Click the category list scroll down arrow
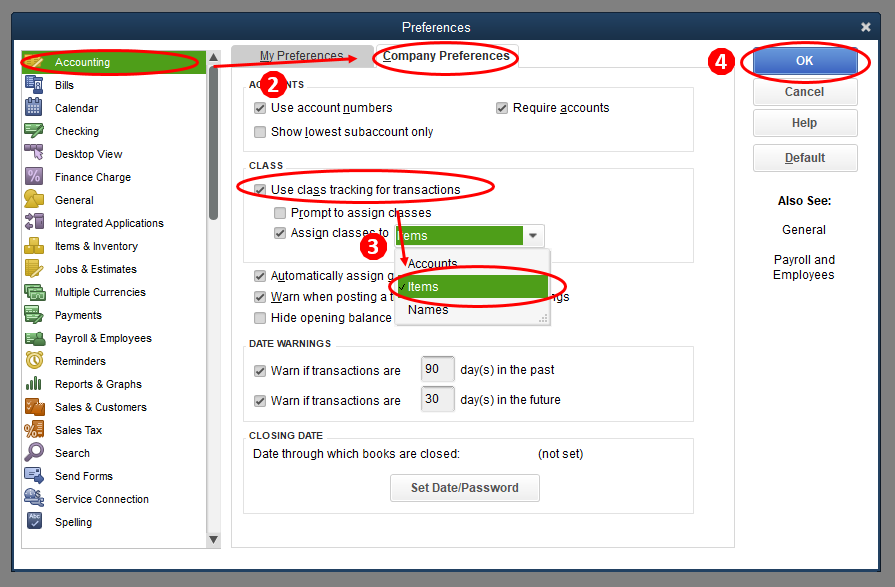895x587 pixels. 213,540
